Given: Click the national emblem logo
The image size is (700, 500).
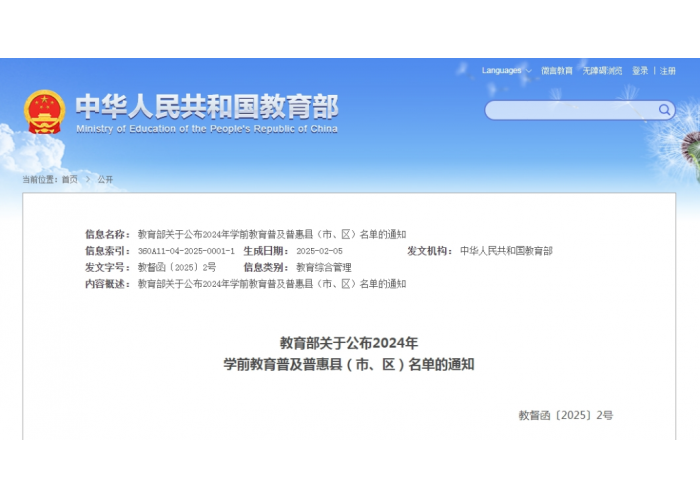Looking at the screenshot, I should 44,112.
